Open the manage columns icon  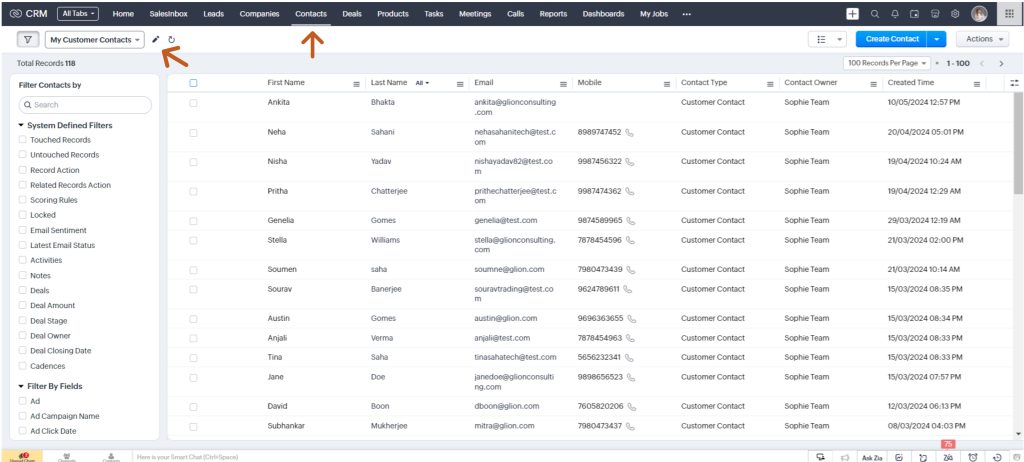click(x=1014, y=83)
